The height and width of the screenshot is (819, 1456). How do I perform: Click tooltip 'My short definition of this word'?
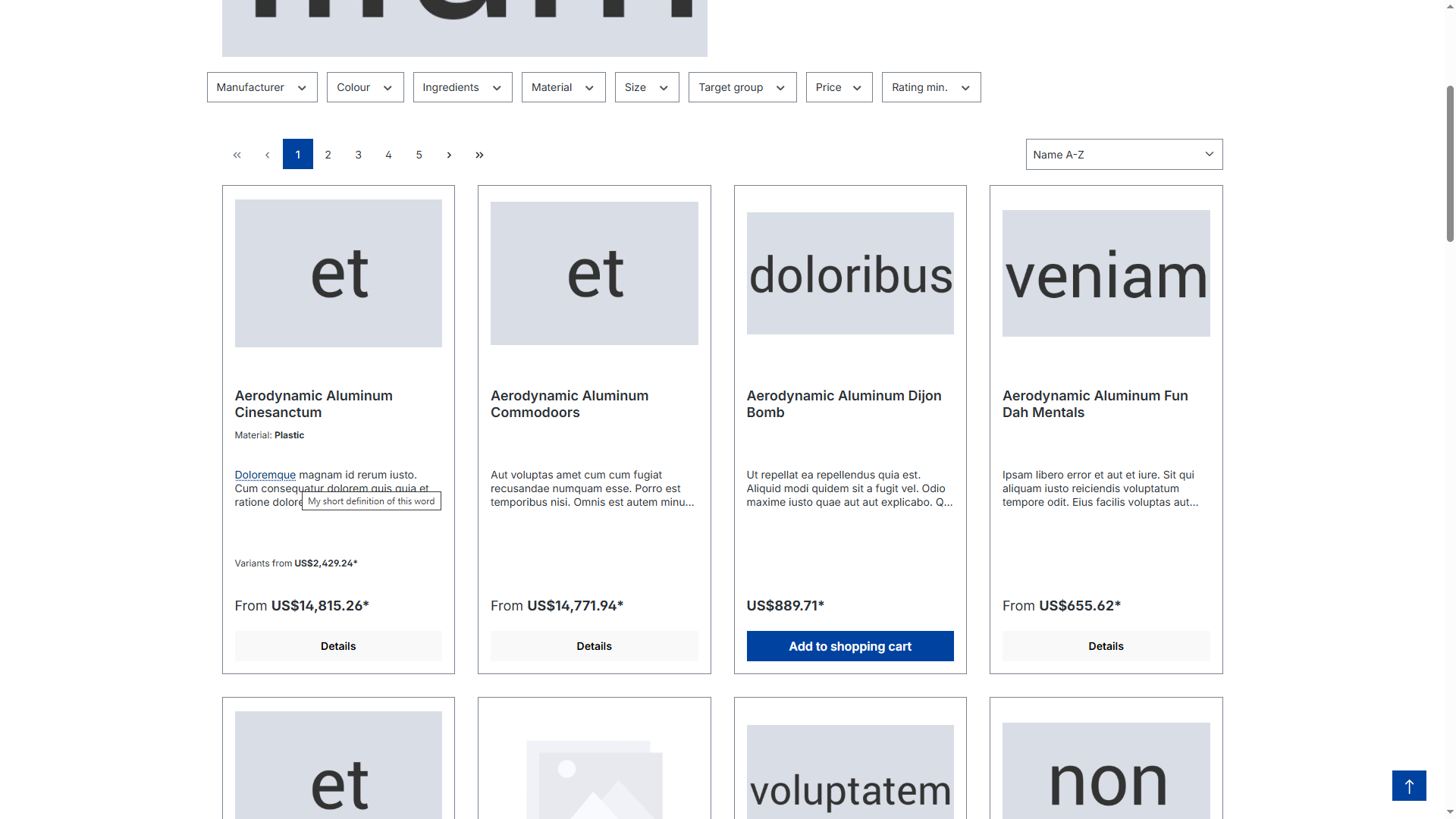click(372, 501)
